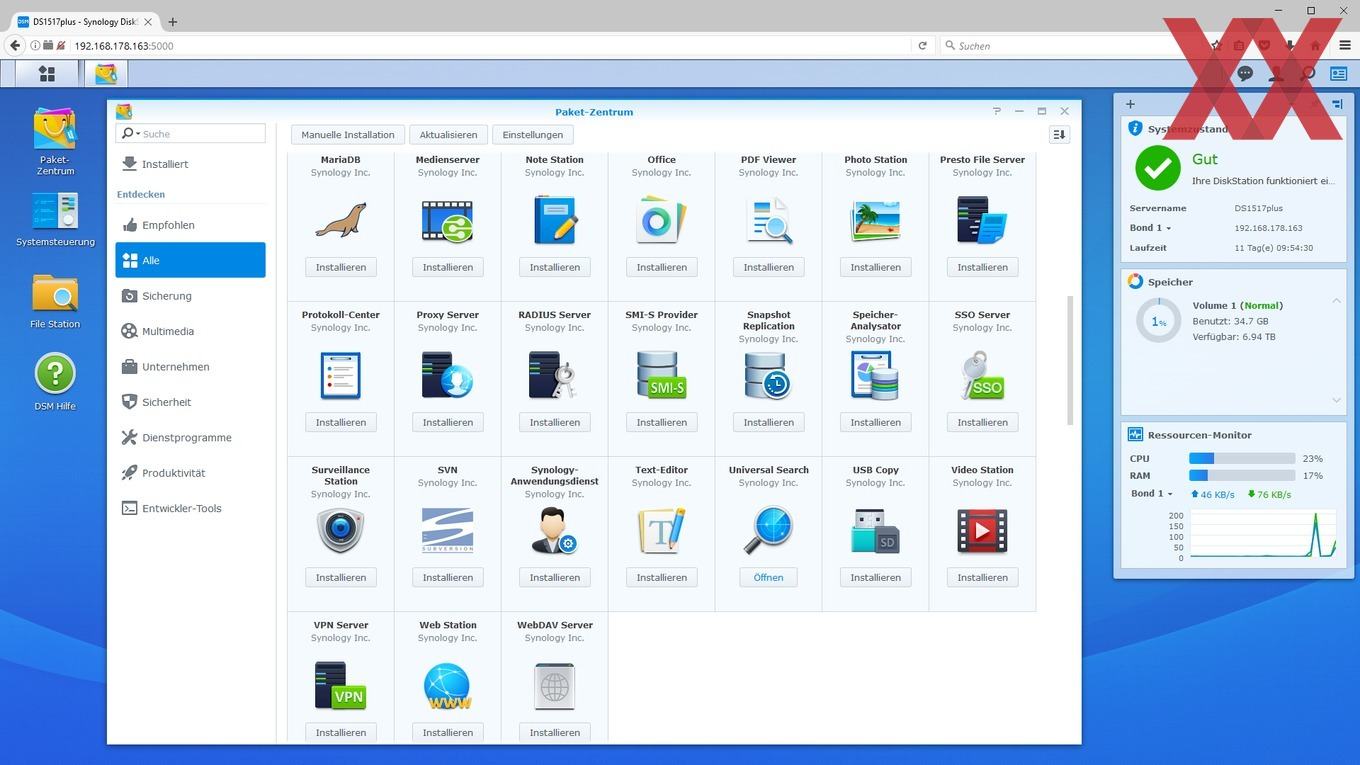Click the PDF Viewer package icon
This screenshot has height=765, width=1360.
[x=768, y=220]
